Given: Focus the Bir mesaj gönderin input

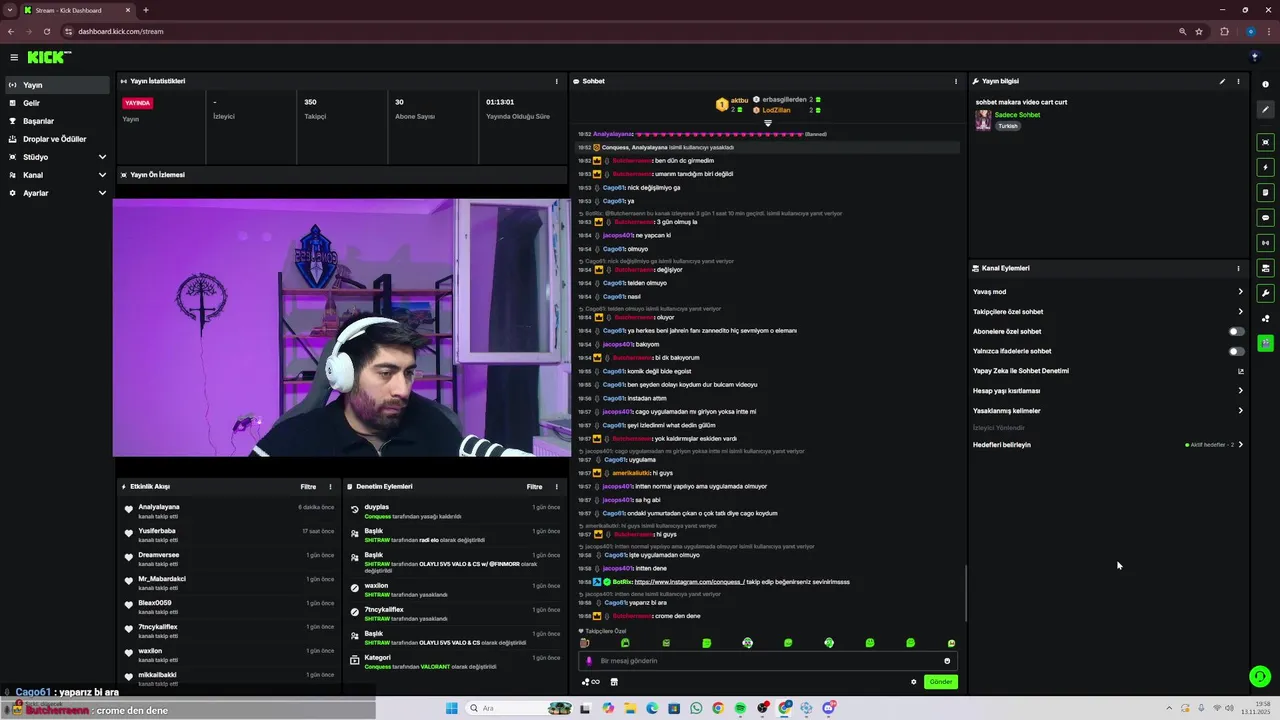Looking at the screenshot, I should [767, 661].
